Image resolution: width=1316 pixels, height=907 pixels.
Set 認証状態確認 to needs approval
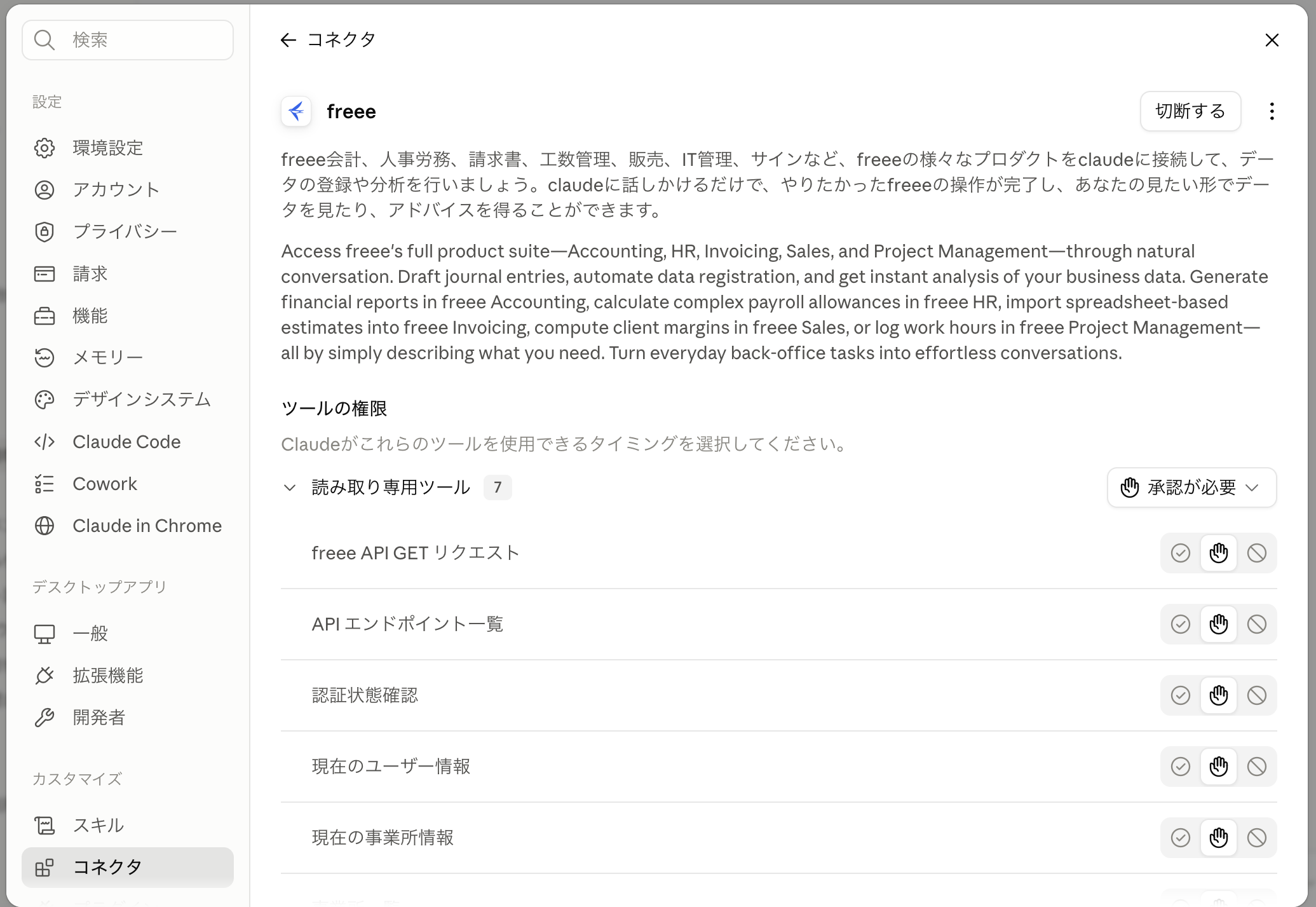[x=1219, y=695]
